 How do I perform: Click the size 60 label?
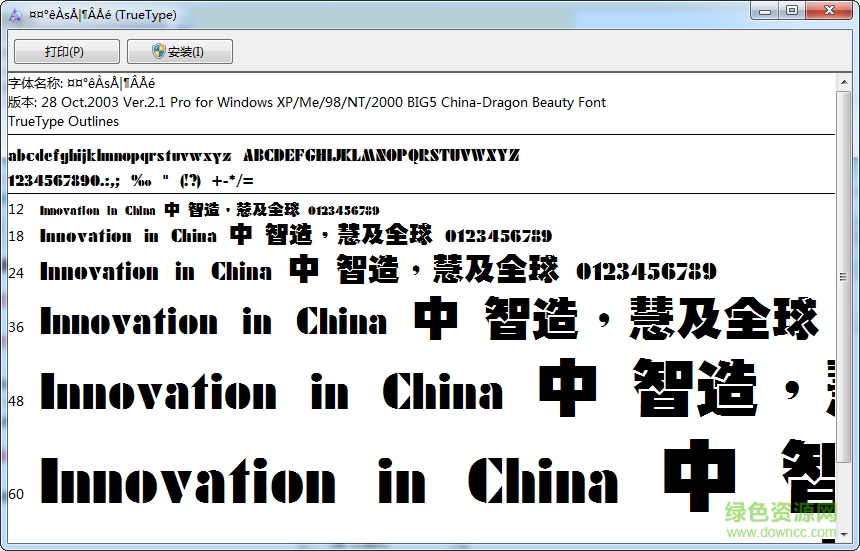[16, 494]
